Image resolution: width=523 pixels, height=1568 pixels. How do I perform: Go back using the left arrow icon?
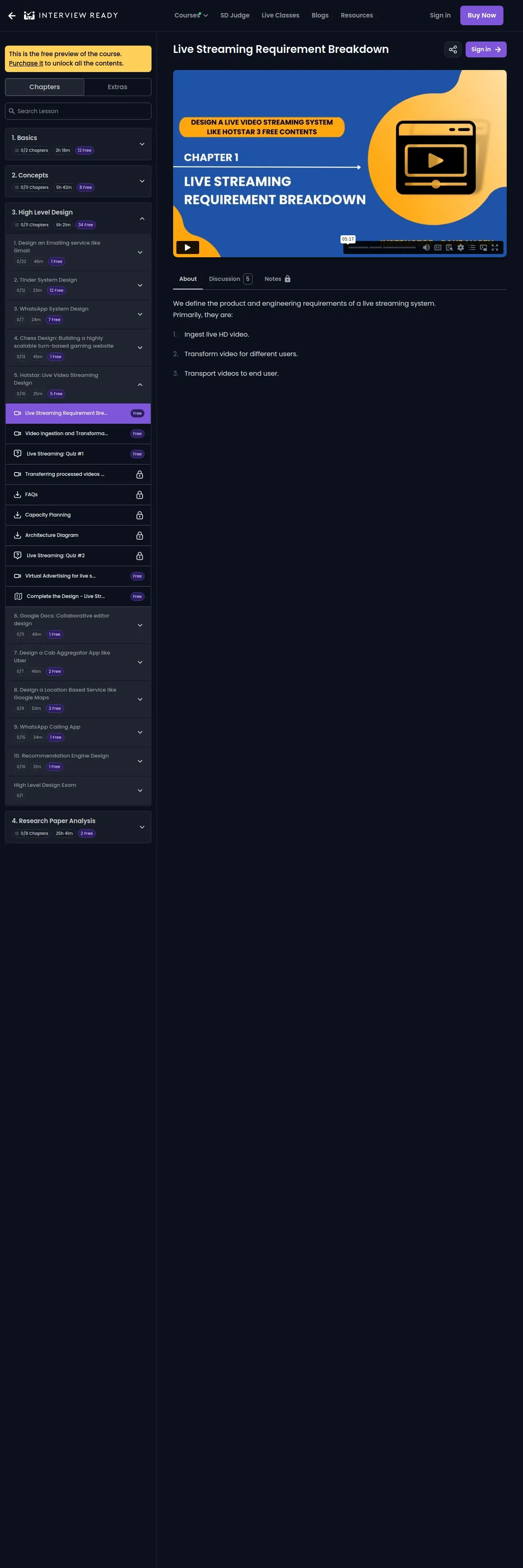(11, 15)
